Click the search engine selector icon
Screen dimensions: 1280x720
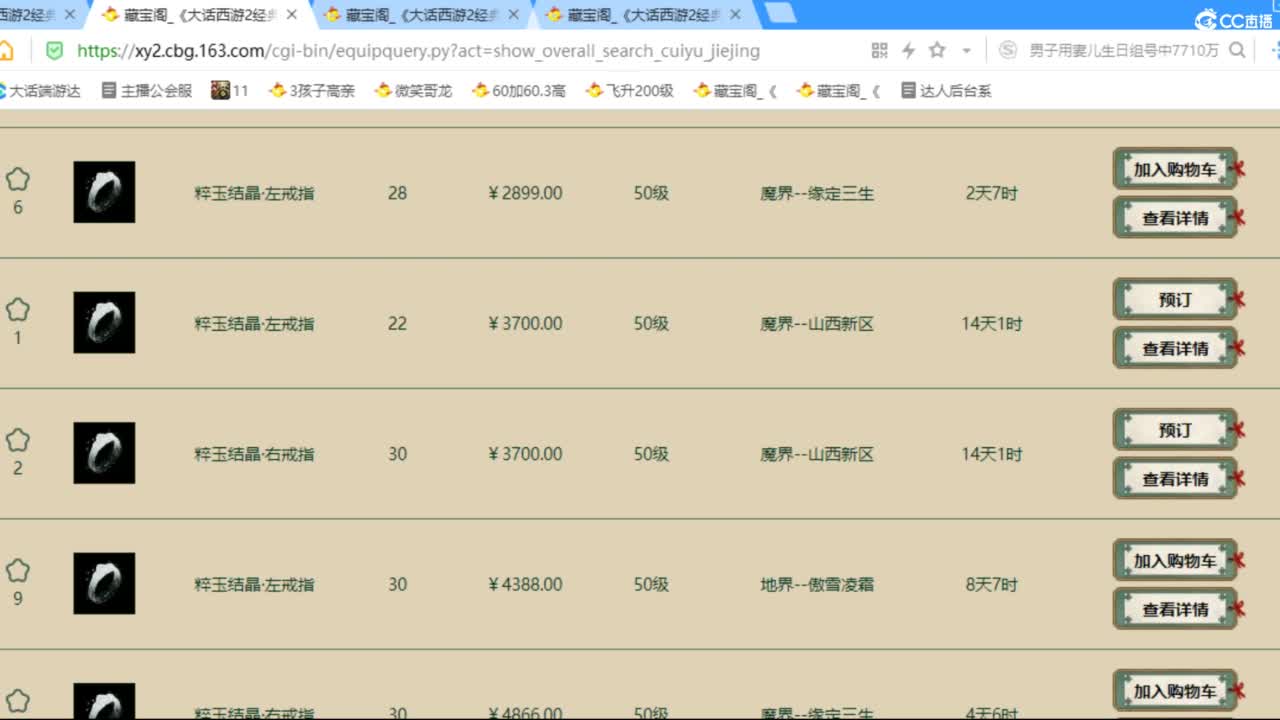coord(1008,50)
